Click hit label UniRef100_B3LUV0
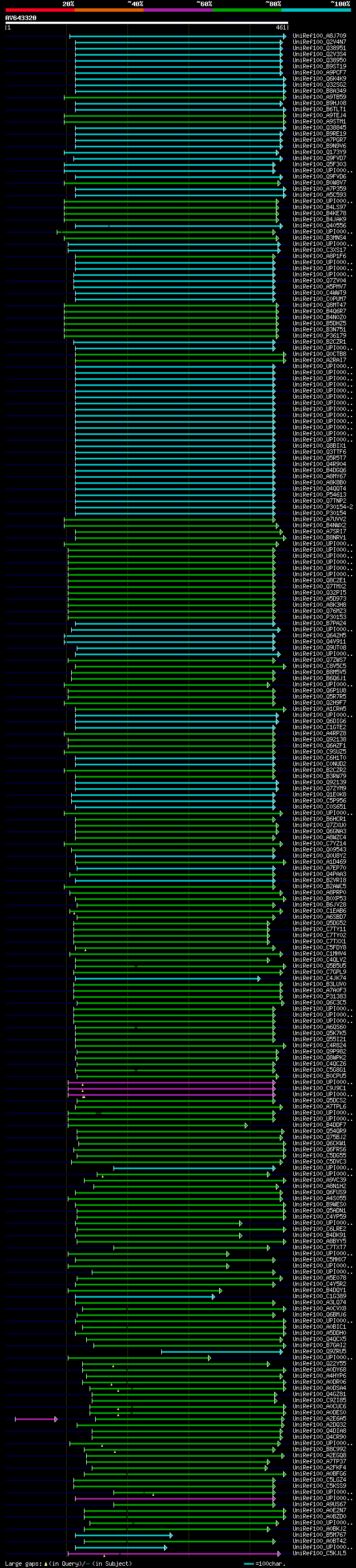Screen dimensions: 356x1568 [x=319, y=985]
